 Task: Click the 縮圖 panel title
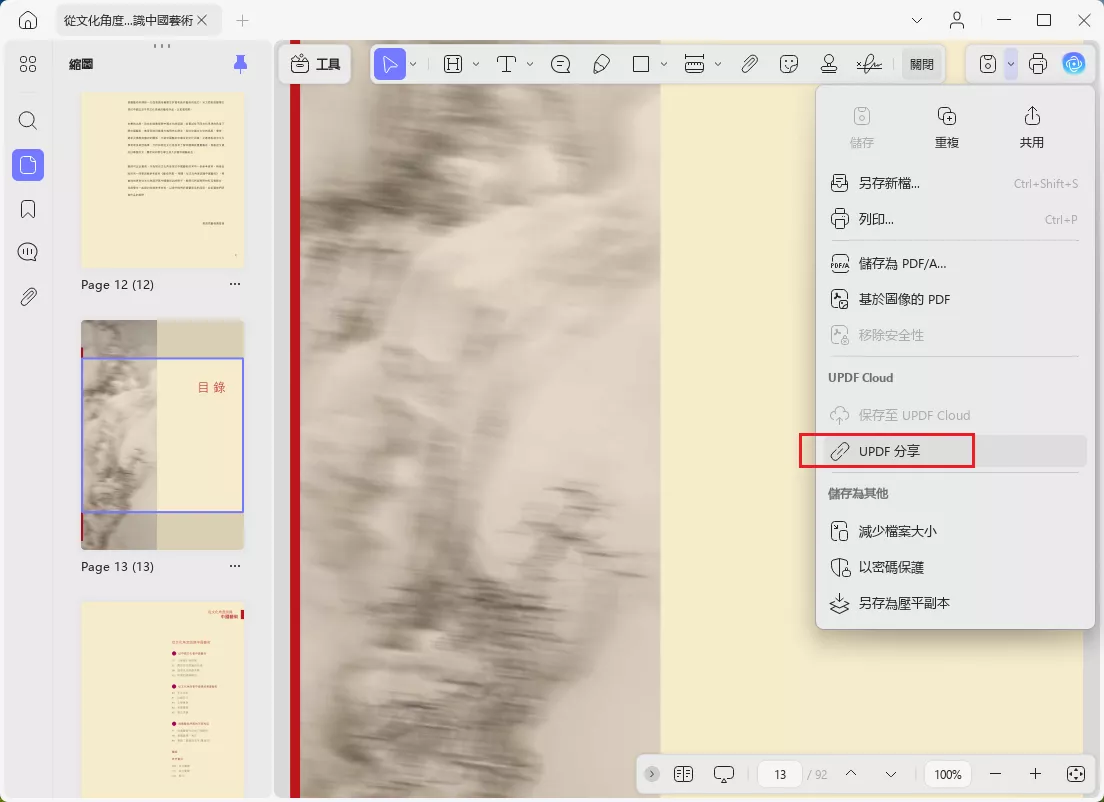pos(81,65)
